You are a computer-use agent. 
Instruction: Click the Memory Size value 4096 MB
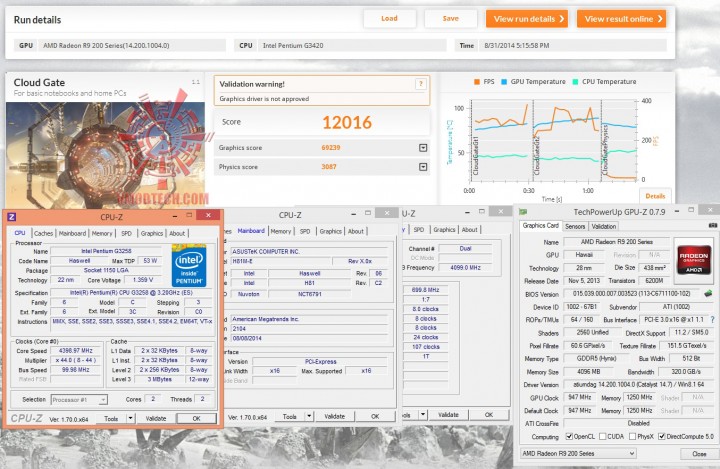(589, 372)
